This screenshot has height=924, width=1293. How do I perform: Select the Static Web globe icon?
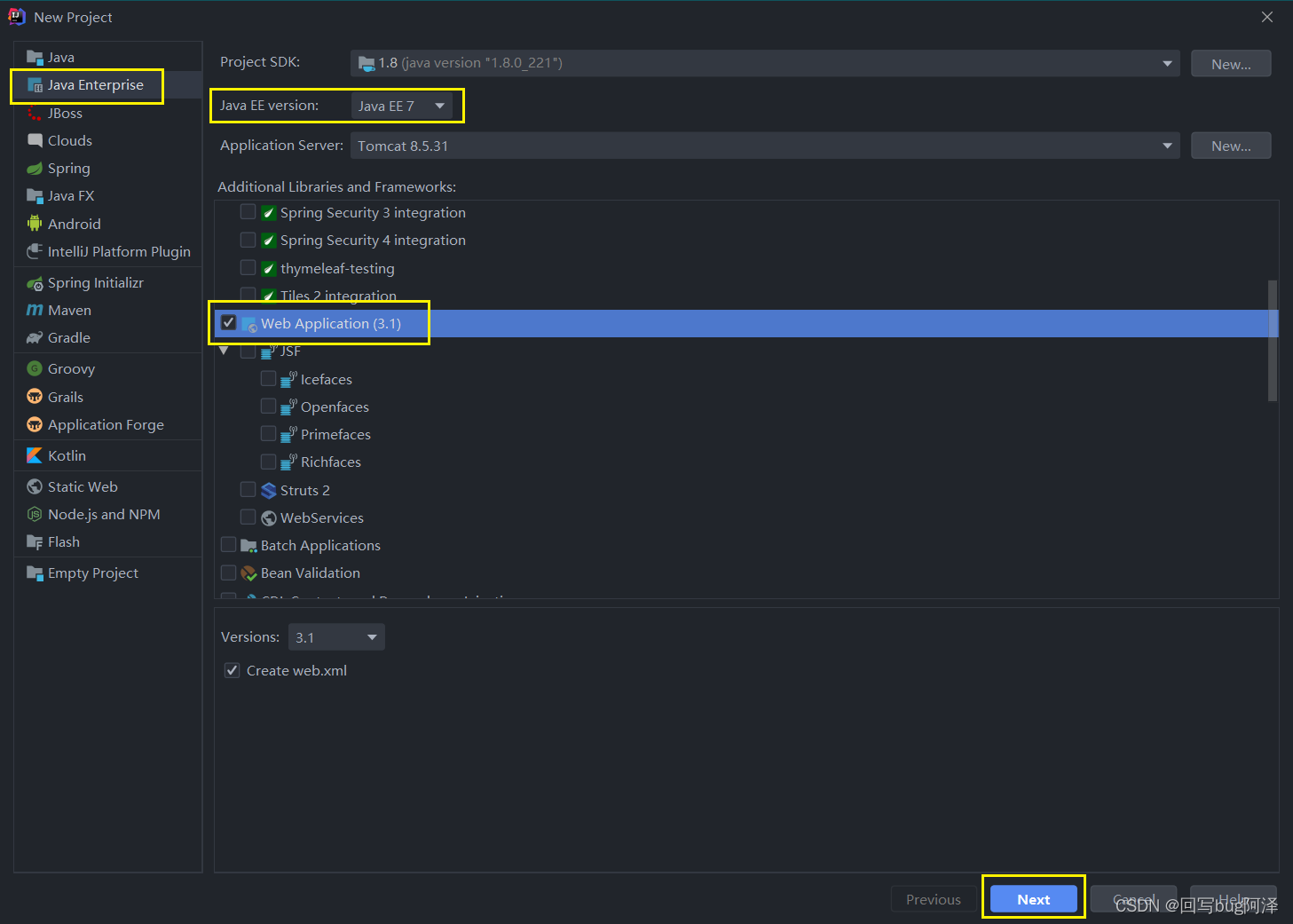(x=35, y=486)
